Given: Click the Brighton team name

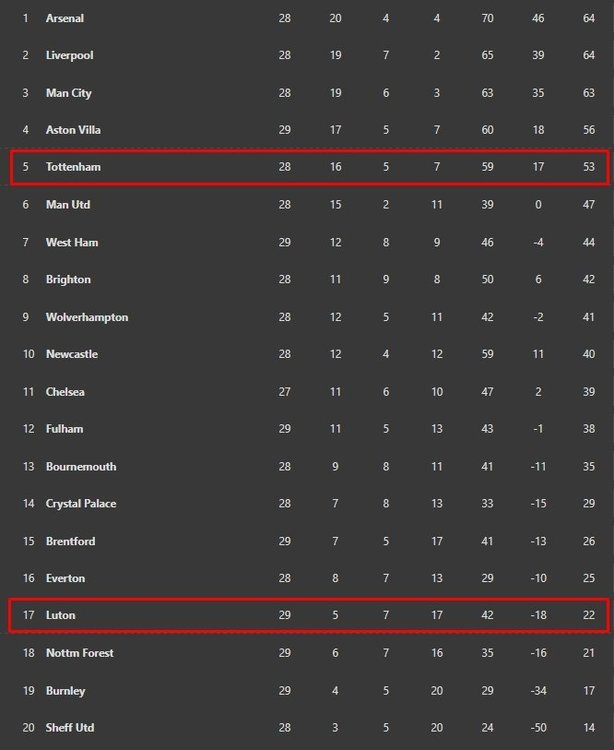Looking at the screenshot, I should tap(68, 279).
